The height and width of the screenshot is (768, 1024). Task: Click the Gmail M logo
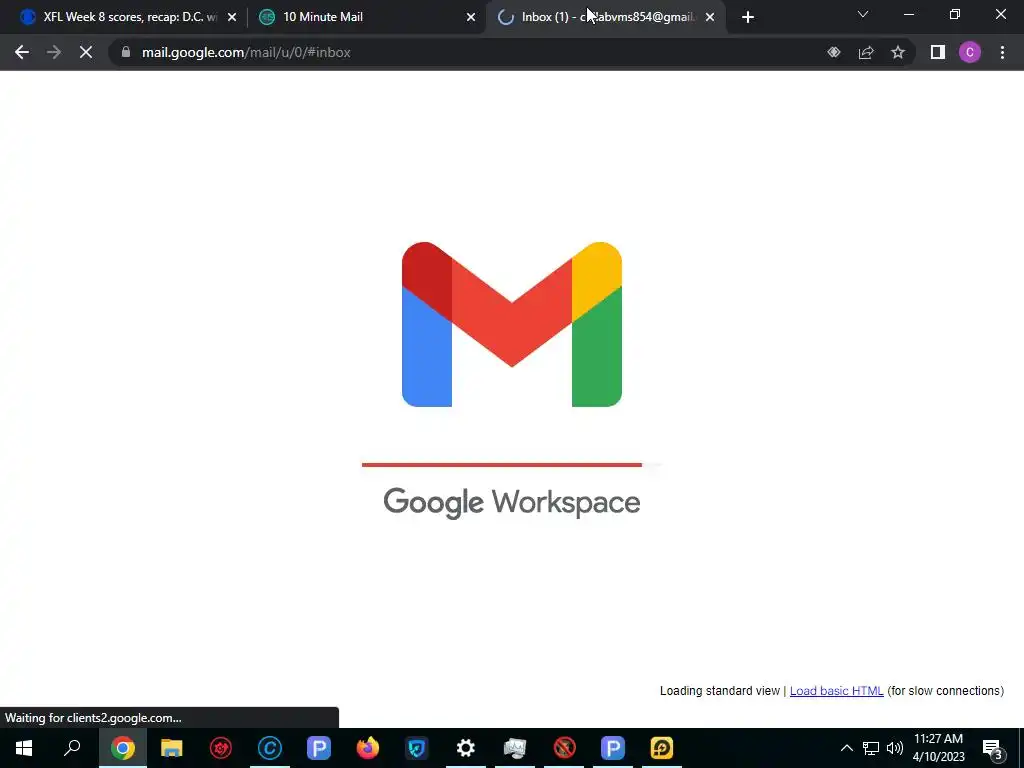point(512,325)
